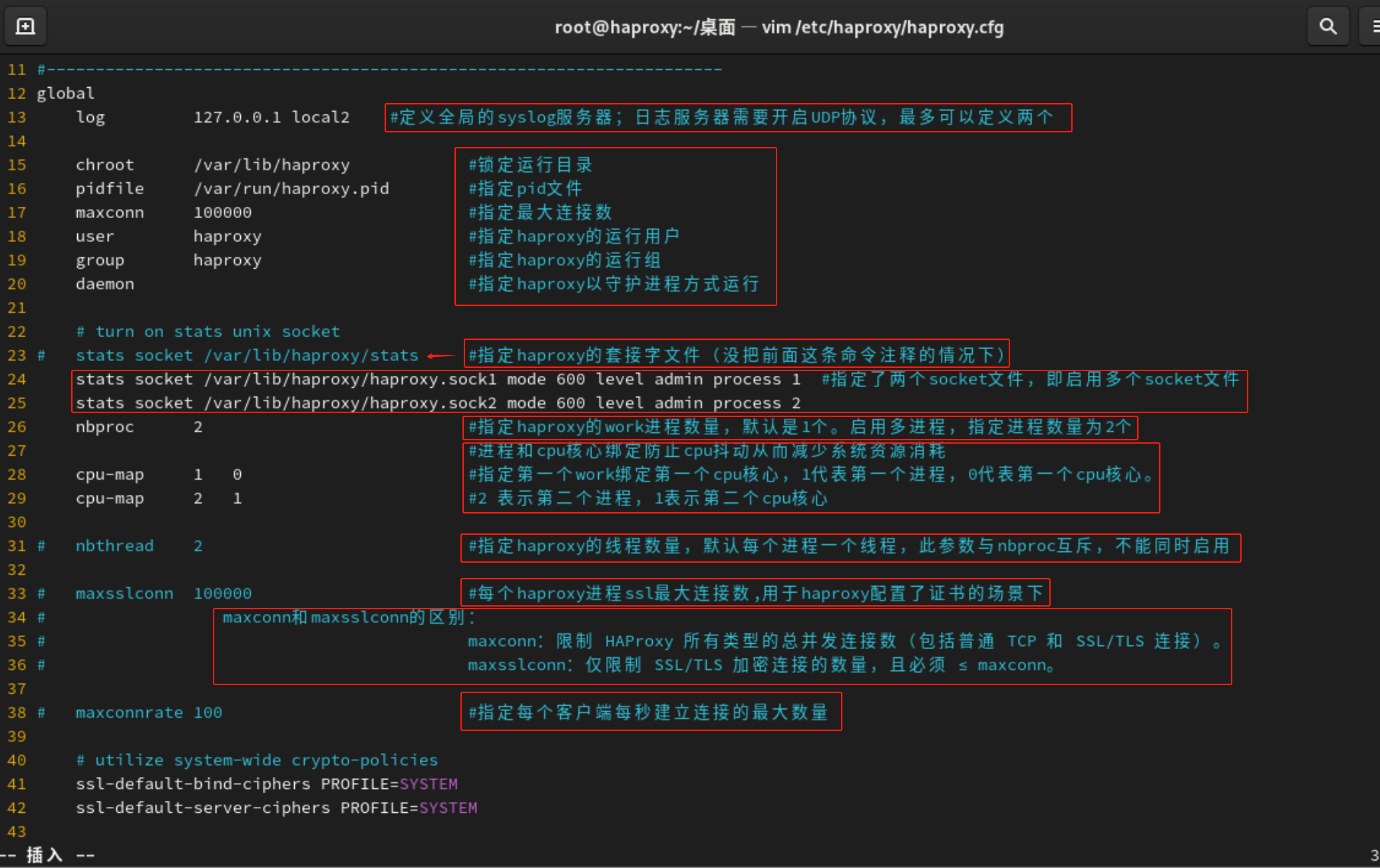Click comment about per-client connection rate on line 38
Screen dimensions: 1380x868
[648, 712]
